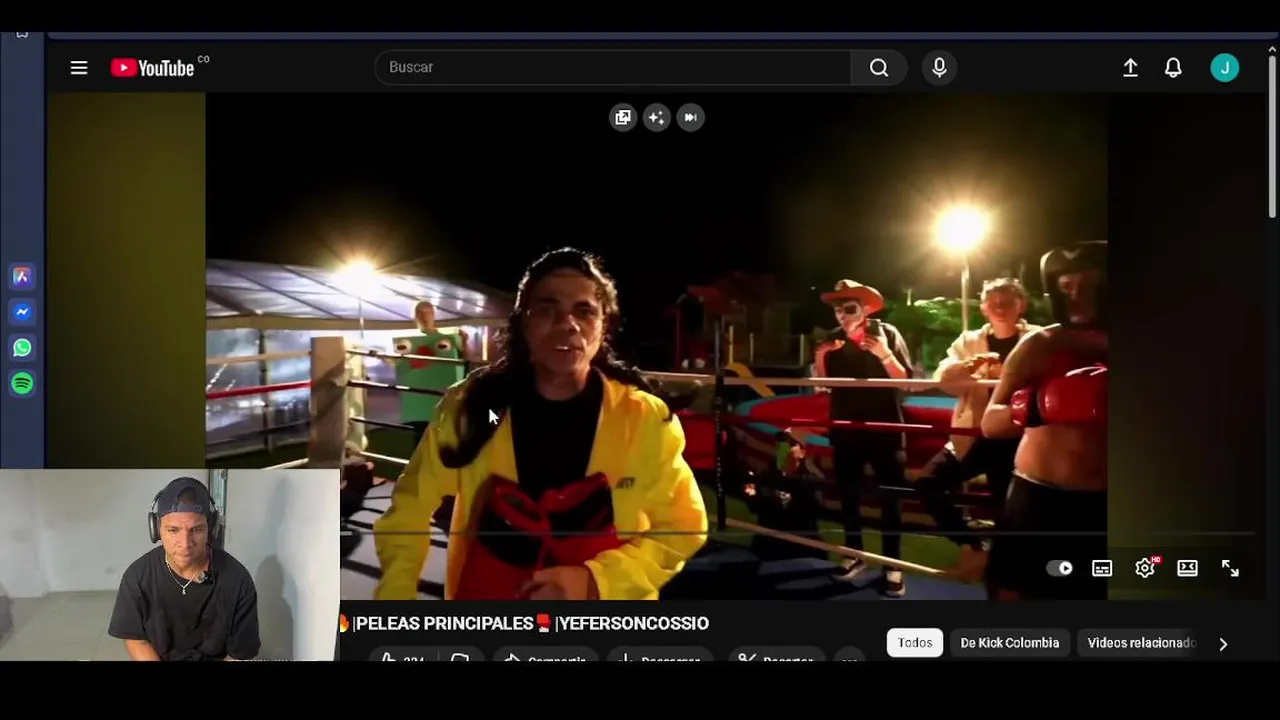Toggle subtitles in the video player
1280x720 pixels.
coord(1102,568)
